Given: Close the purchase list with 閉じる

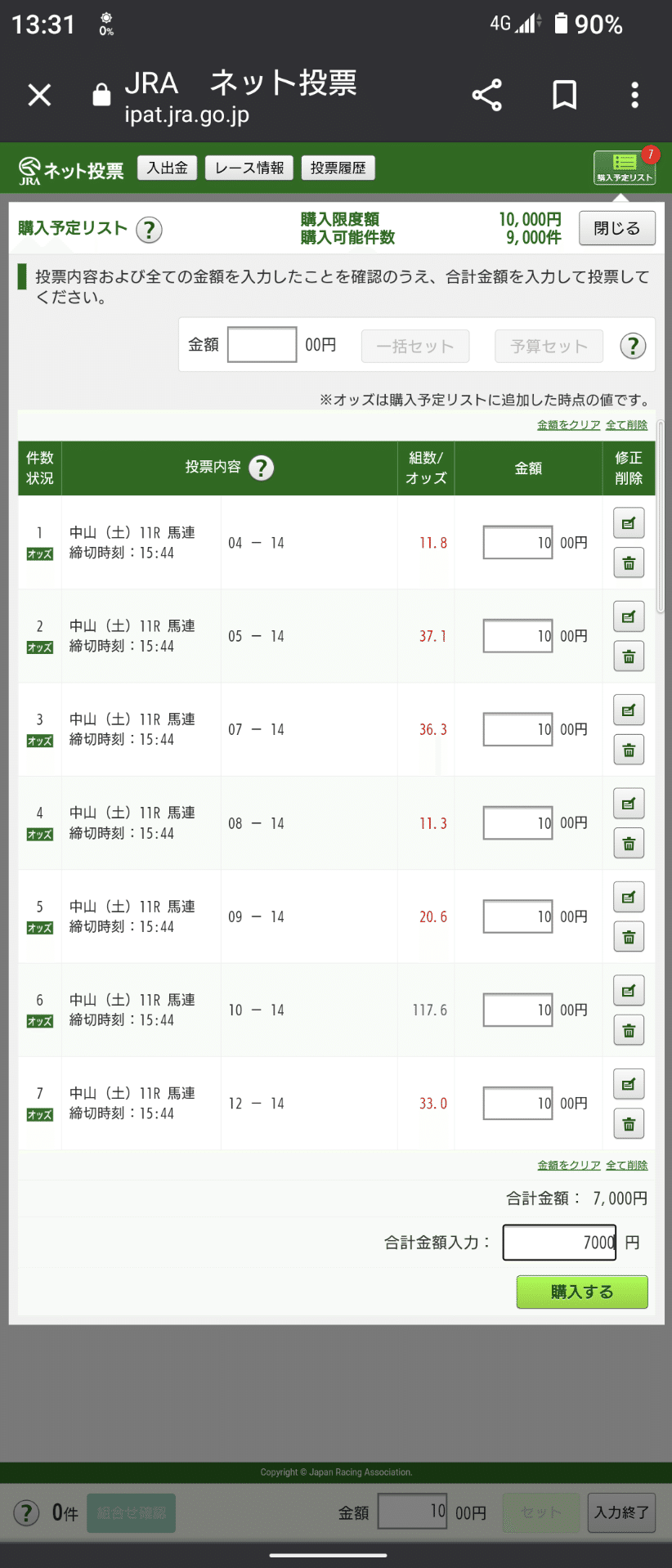Looking at the screenshot, I should (x=616, y=228).
